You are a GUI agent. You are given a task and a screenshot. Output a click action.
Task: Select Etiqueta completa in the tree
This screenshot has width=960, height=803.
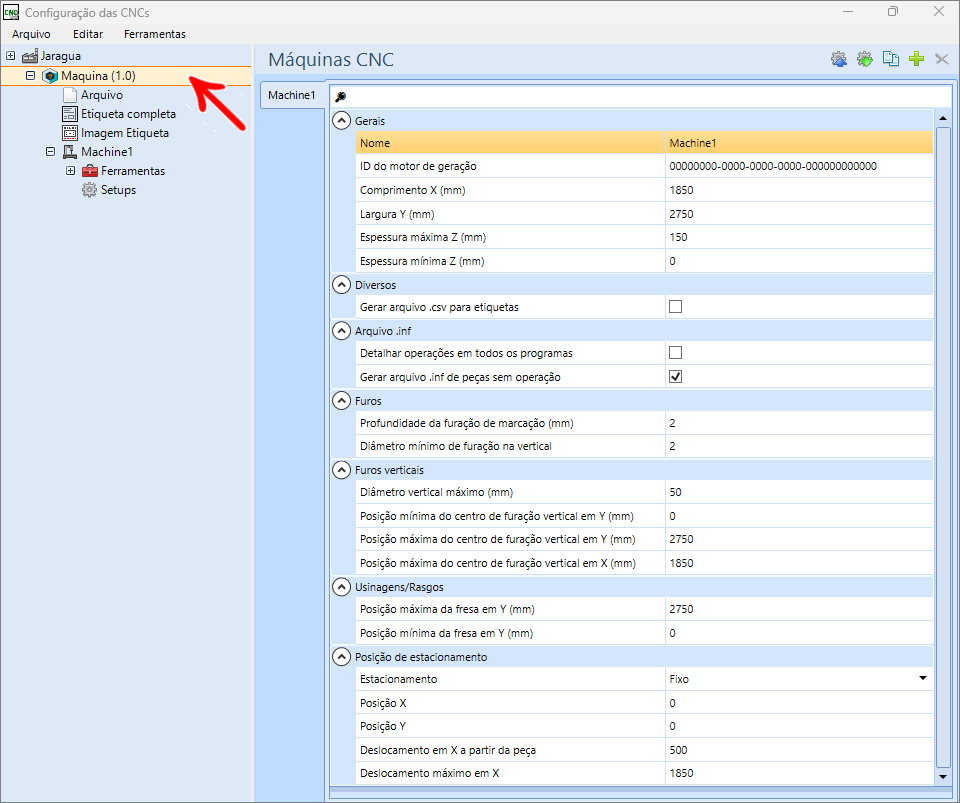click(x=129, y=114)
